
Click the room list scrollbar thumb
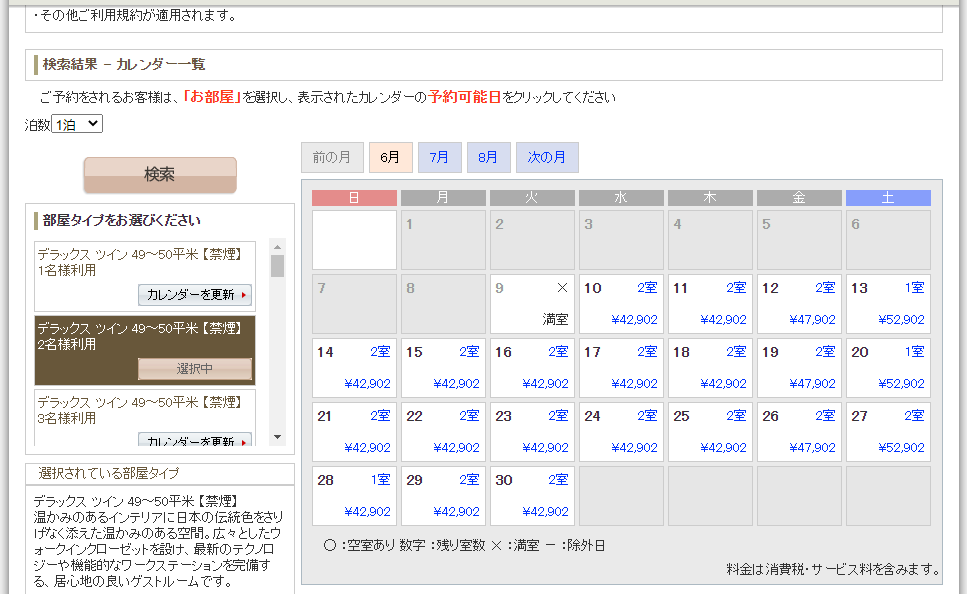tap(278, 266)
